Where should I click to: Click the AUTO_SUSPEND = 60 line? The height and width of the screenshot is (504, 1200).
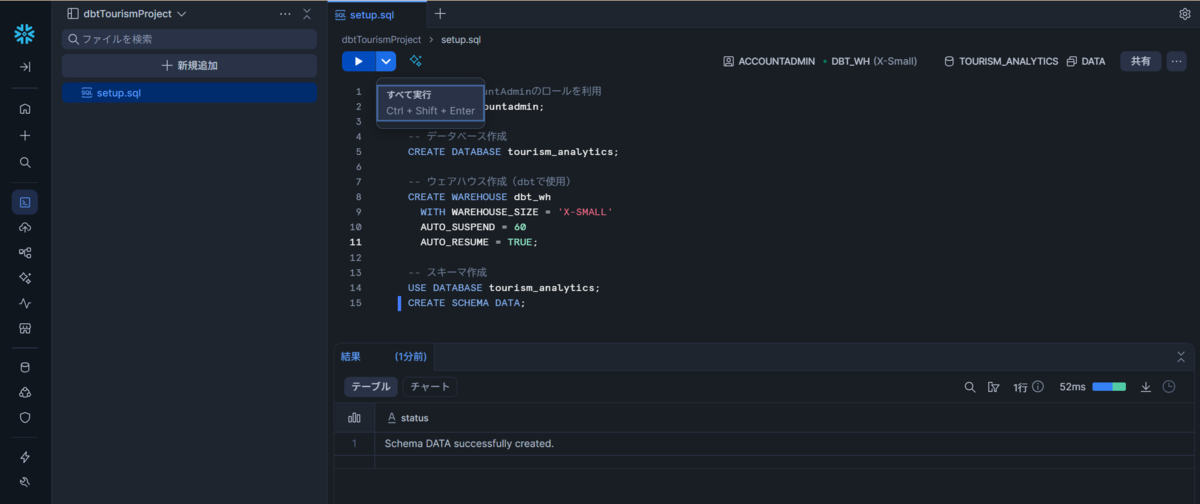pos(473,227)
